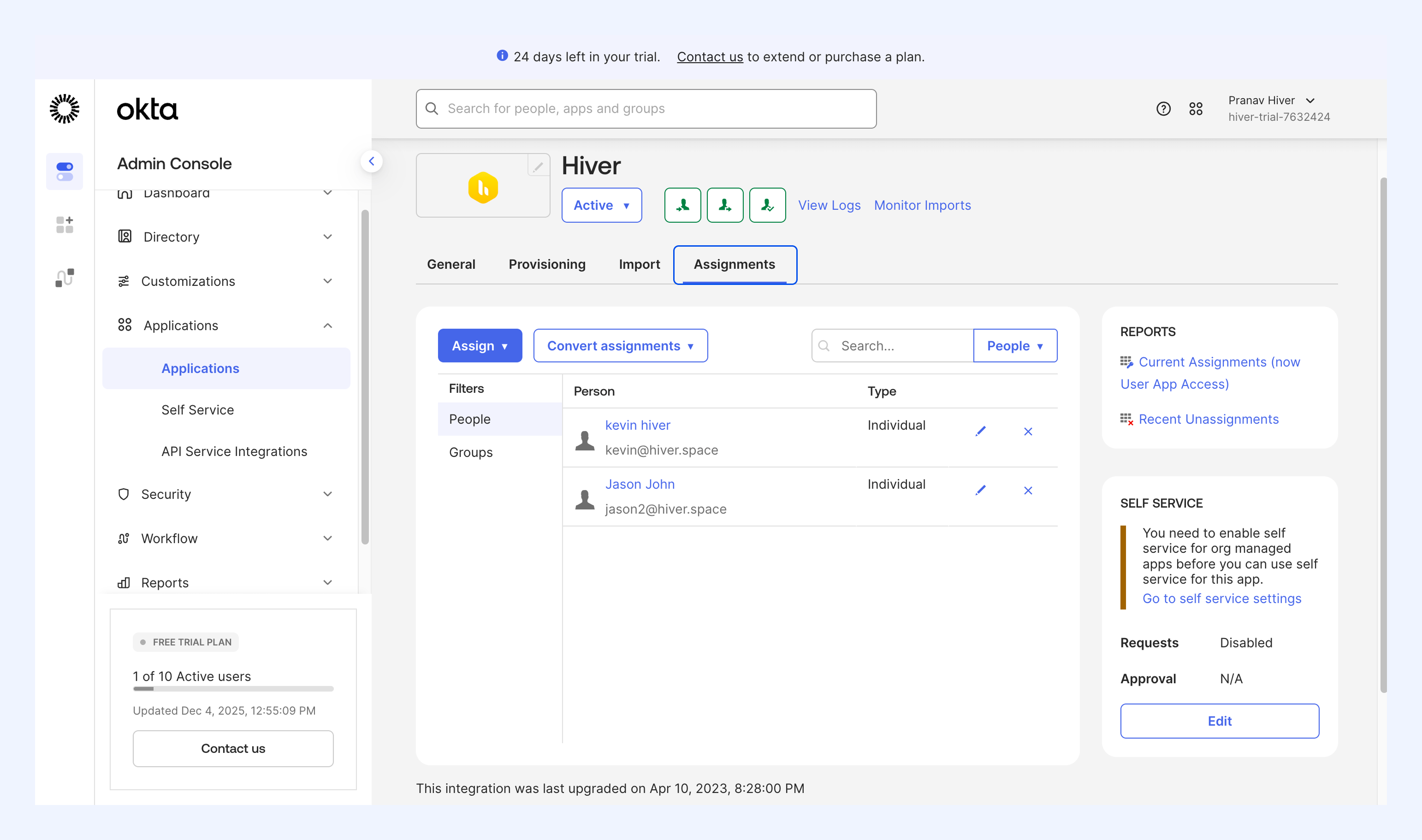Select Applications submenu item
This screenshot has width=1422, height=840.
point(226,368)
